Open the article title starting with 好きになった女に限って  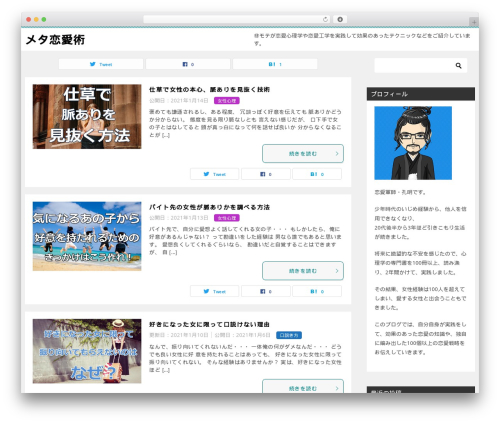pyautogui.click(x=209, y=324)
